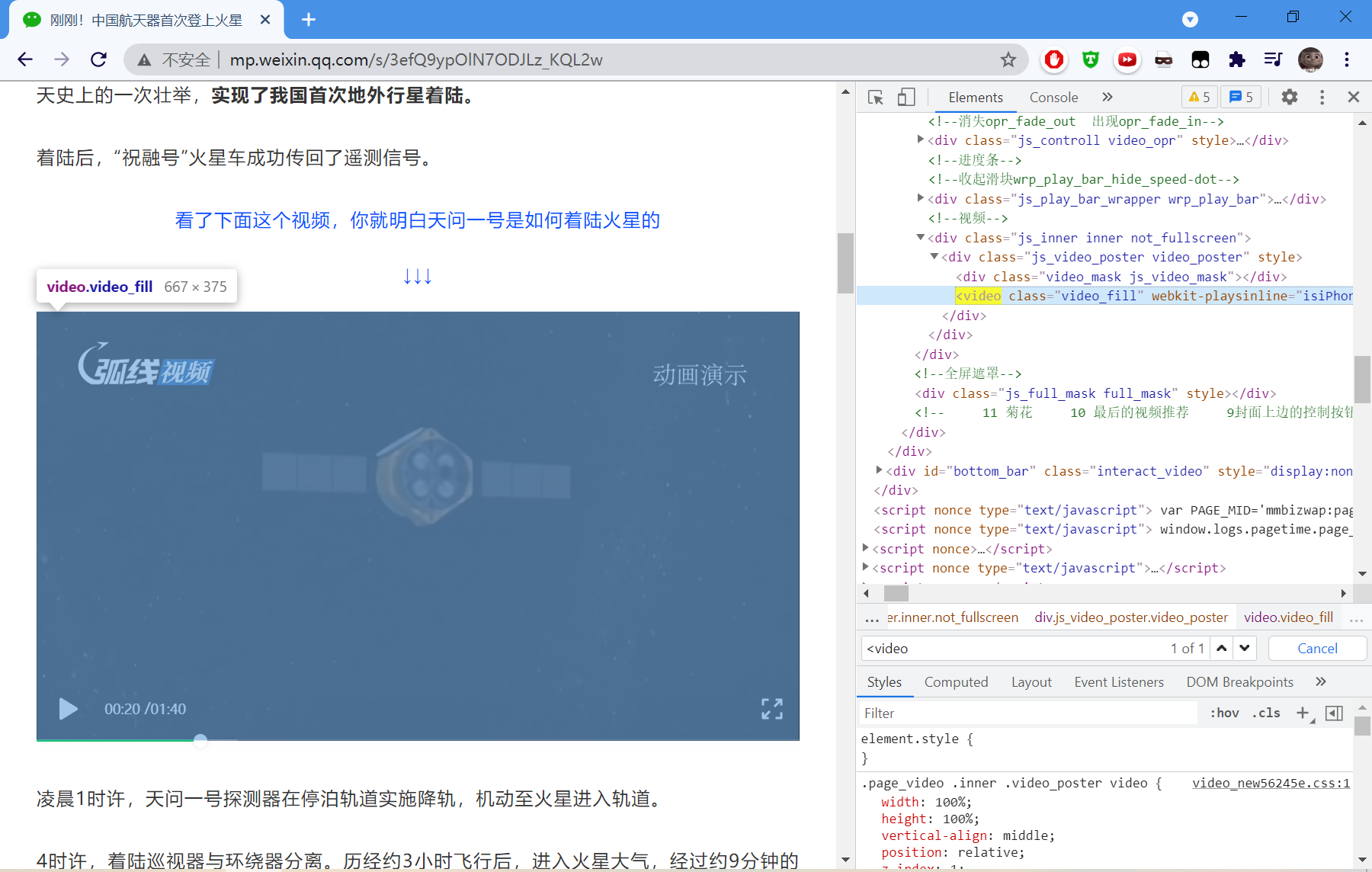Close the DevTools panel
The width and height of the screenshot is (1372, 872).
tap(1354, 97)
